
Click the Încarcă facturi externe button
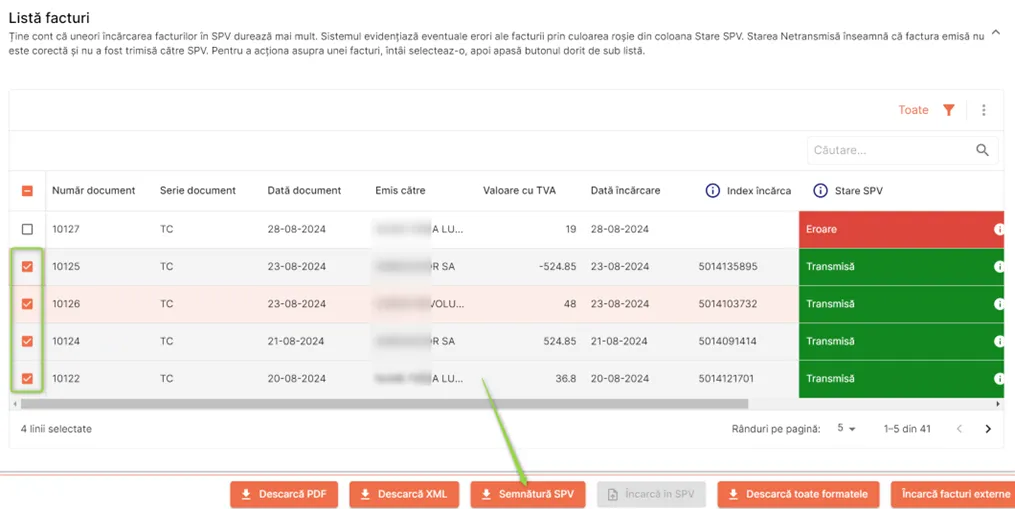pyautogui.click(x=953, y=494)
